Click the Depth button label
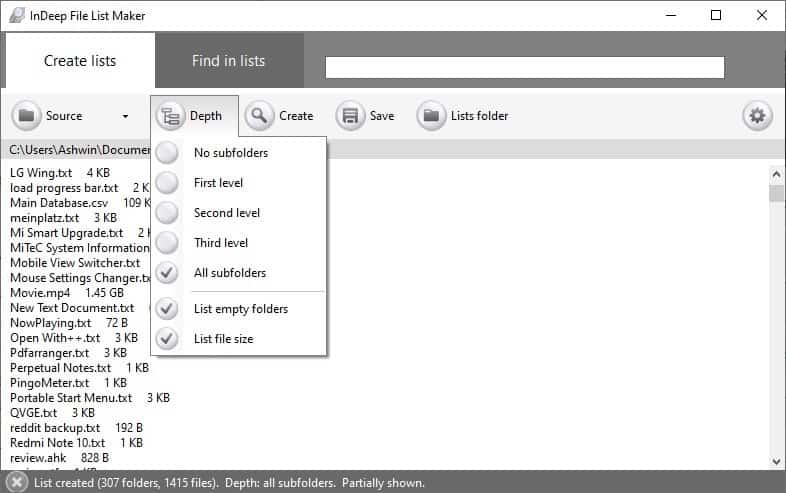This screenshot has height=493, width=786. (206, 116)
